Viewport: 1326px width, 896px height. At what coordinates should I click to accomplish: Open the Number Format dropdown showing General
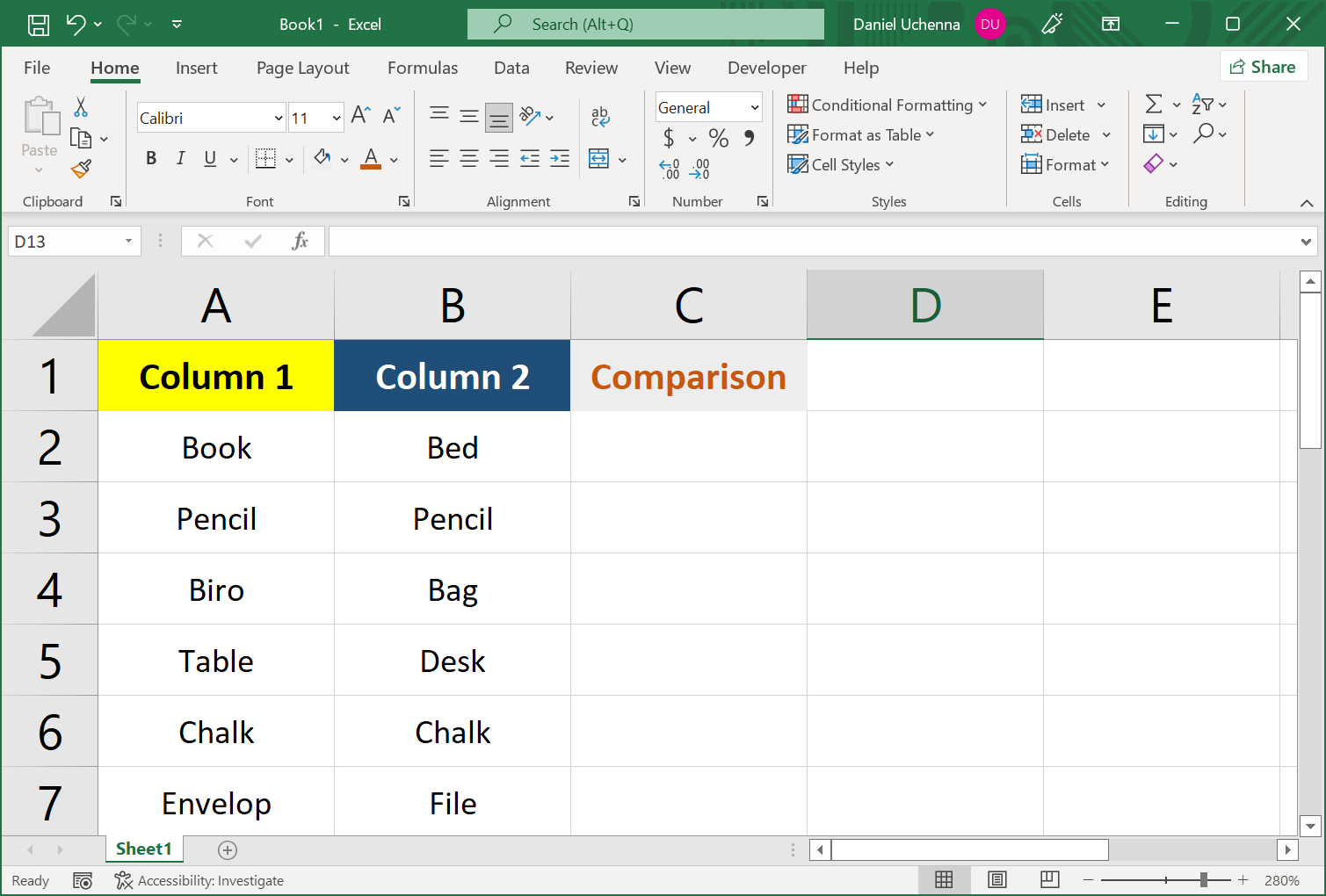pyautogui.click(x=708, y=107)
